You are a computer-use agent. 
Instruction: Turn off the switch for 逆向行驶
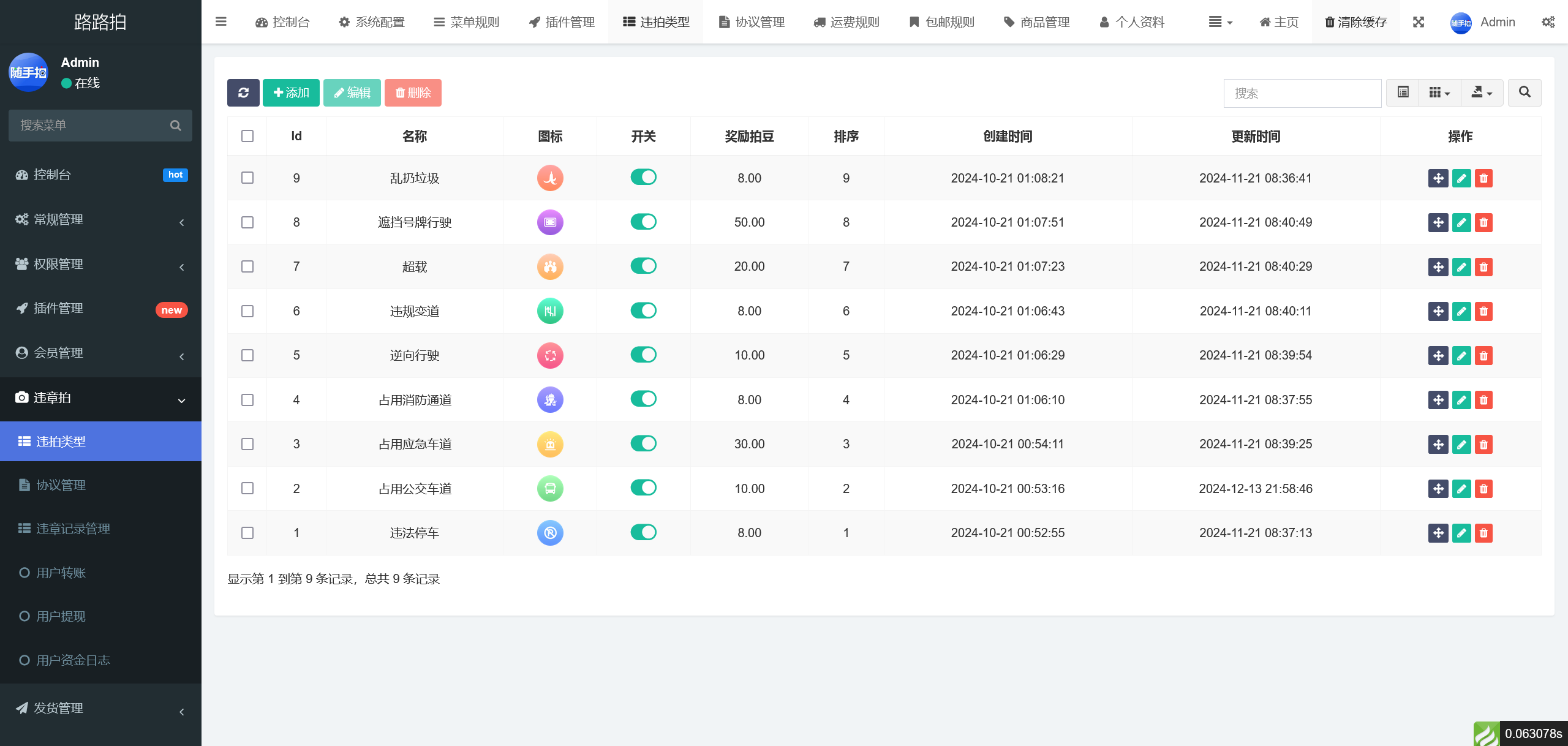tap(643, 355)
